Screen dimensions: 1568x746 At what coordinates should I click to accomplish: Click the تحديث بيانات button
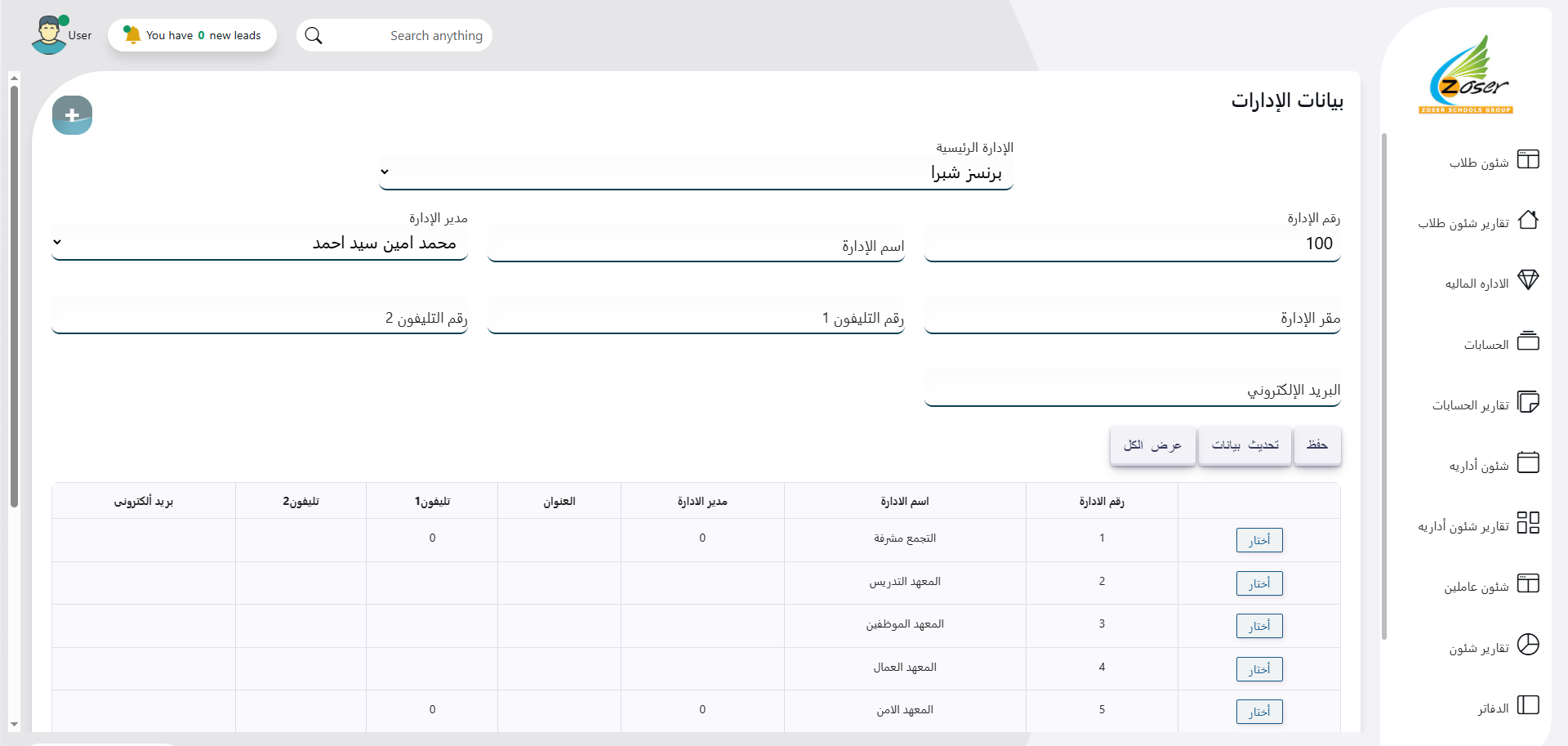click(1245, 445)
